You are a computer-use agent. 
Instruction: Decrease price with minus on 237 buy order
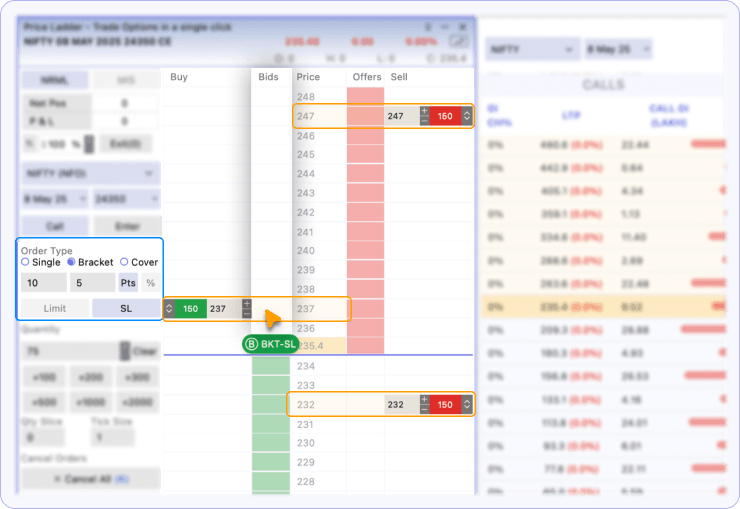click(x=247, y=313)
